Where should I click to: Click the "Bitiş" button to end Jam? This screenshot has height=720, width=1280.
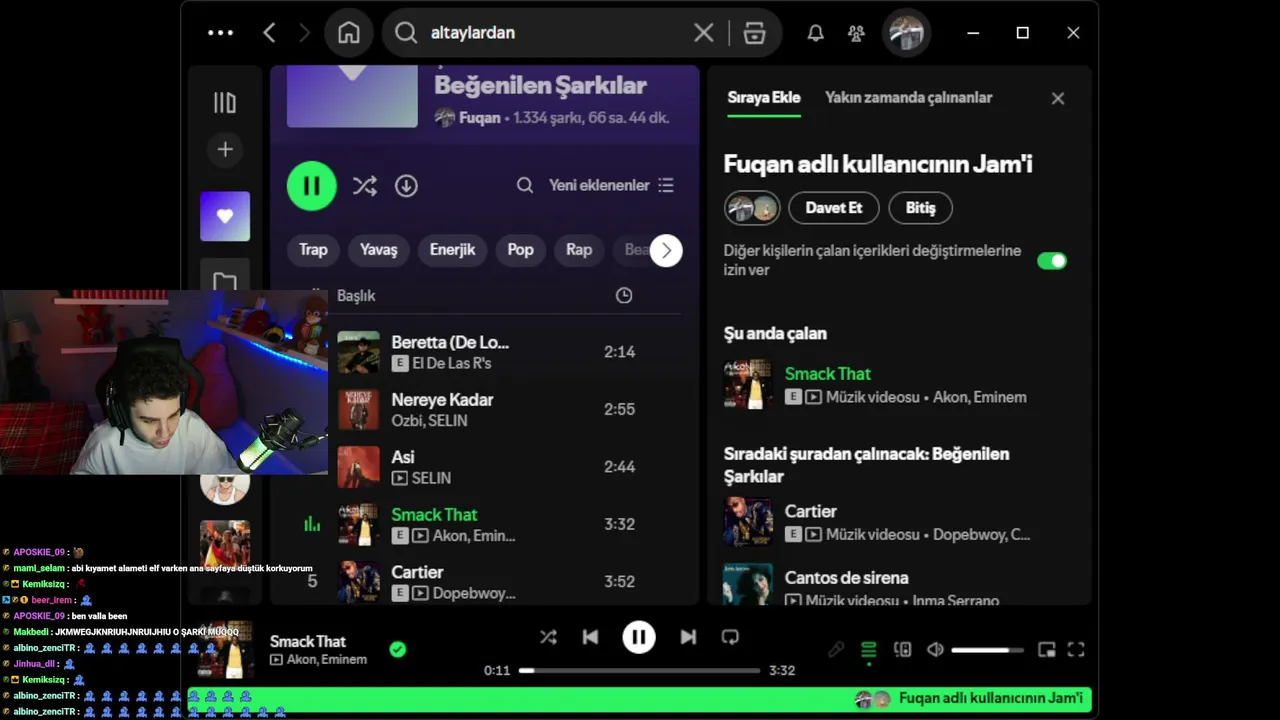(920, 208)
